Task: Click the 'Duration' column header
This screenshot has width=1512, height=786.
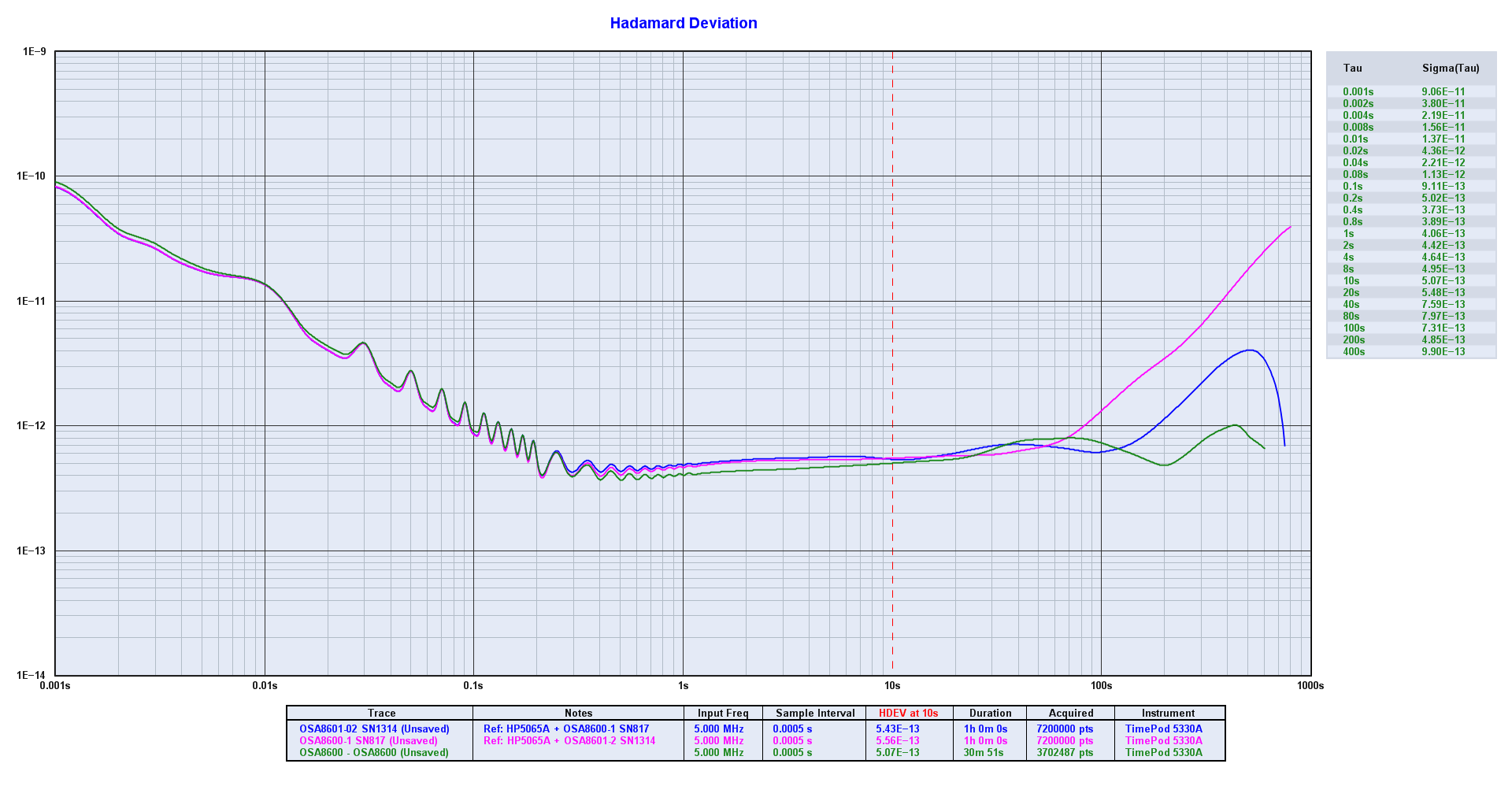Action: pyautogui.click(x=990, y=713)
